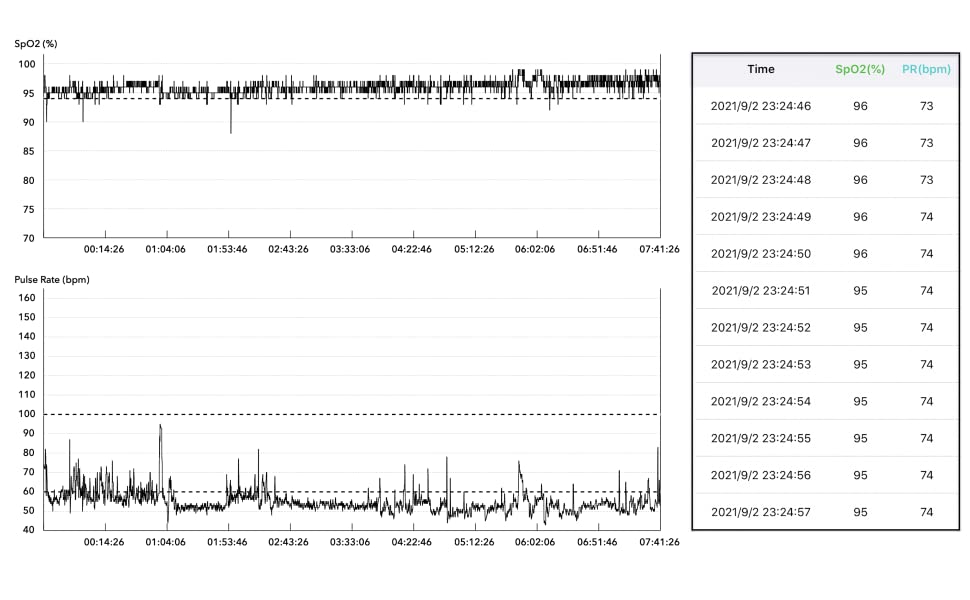Select the row timestamped 23:24:51
Image resolution: width=970 pixels, height=600 pixels.
760,291
